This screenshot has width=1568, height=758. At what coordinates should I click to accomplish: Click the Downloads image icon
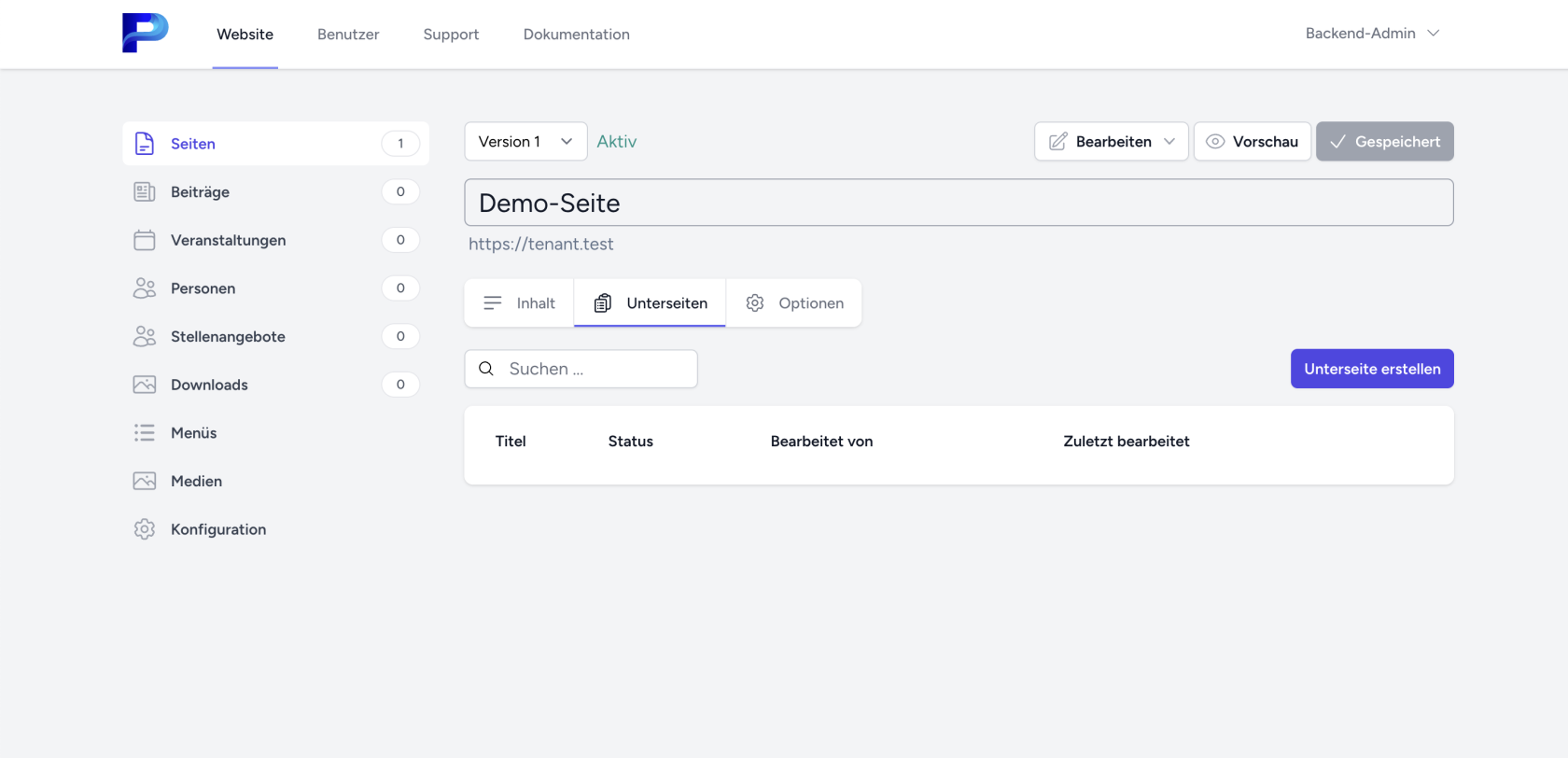point(145,385)
